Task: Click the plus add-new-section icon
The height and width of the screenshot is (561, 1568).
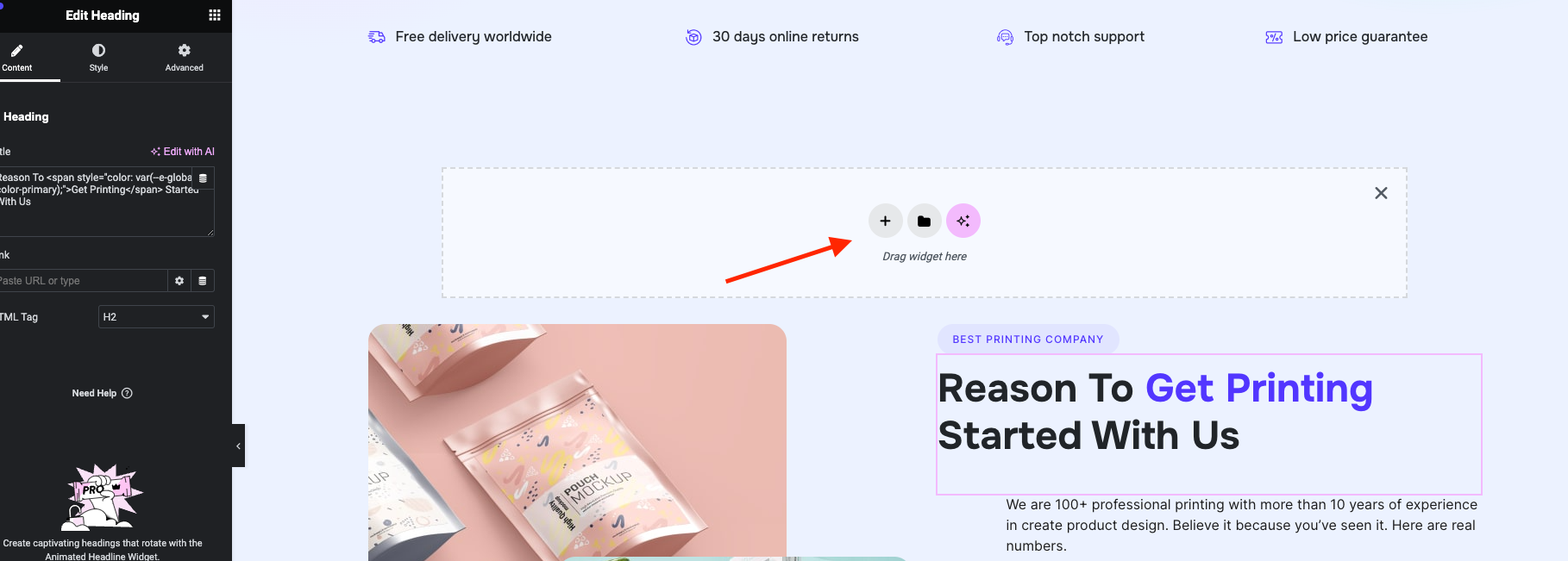Action: [x=885, y=221]
